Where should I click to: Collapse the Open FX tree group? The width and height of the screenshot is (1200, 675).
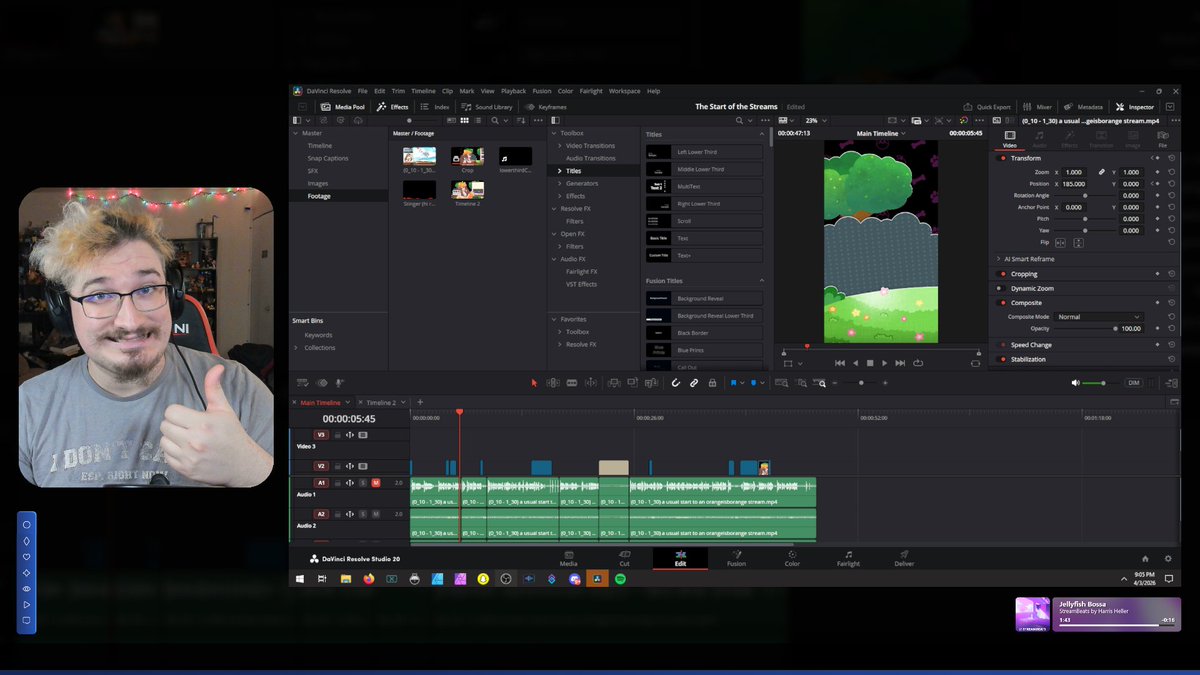click(x=554, y=234)
